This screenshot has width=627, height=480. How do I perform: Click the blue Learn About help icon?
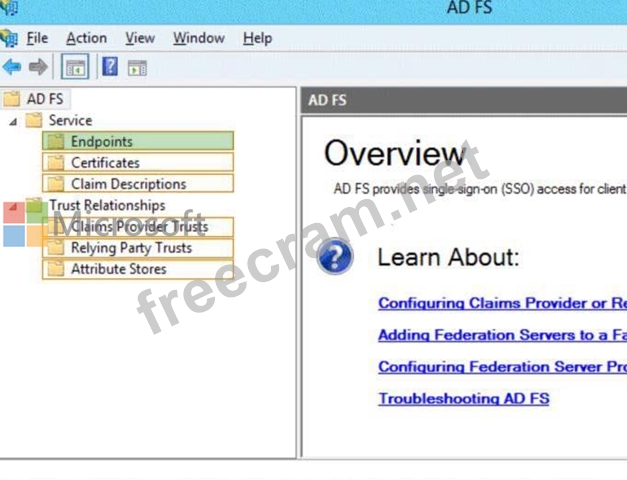tap(335, 256)
